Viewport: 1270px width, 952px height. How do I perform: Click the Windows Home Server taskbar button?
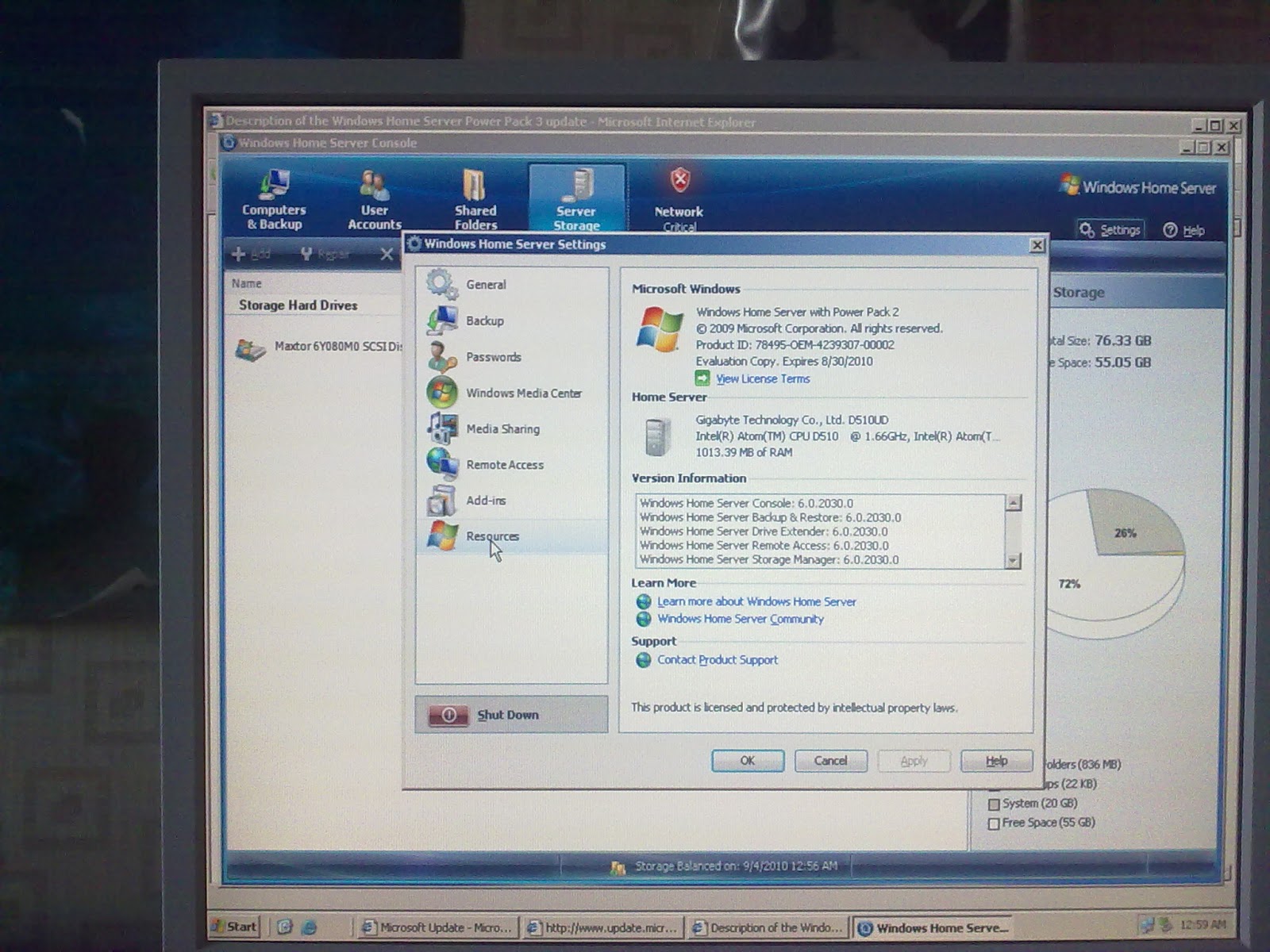tap(933, 927)
